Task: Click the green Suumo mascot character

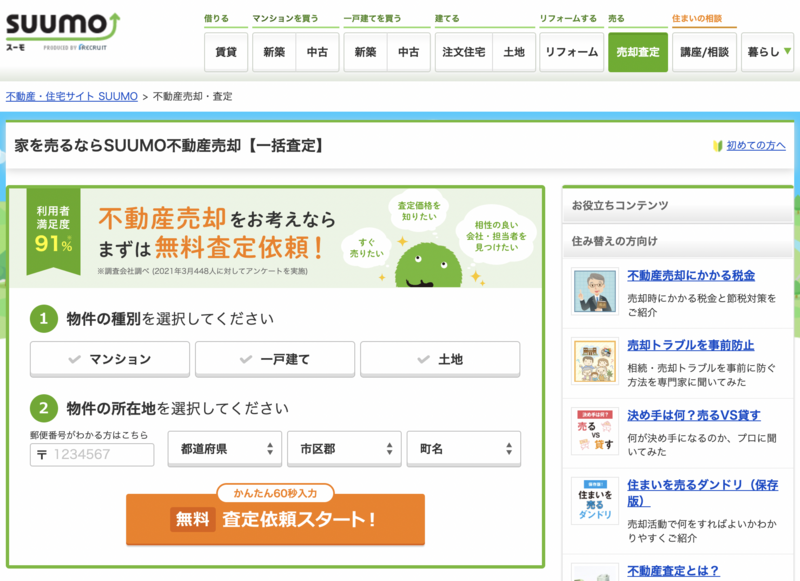Action: 429,265
